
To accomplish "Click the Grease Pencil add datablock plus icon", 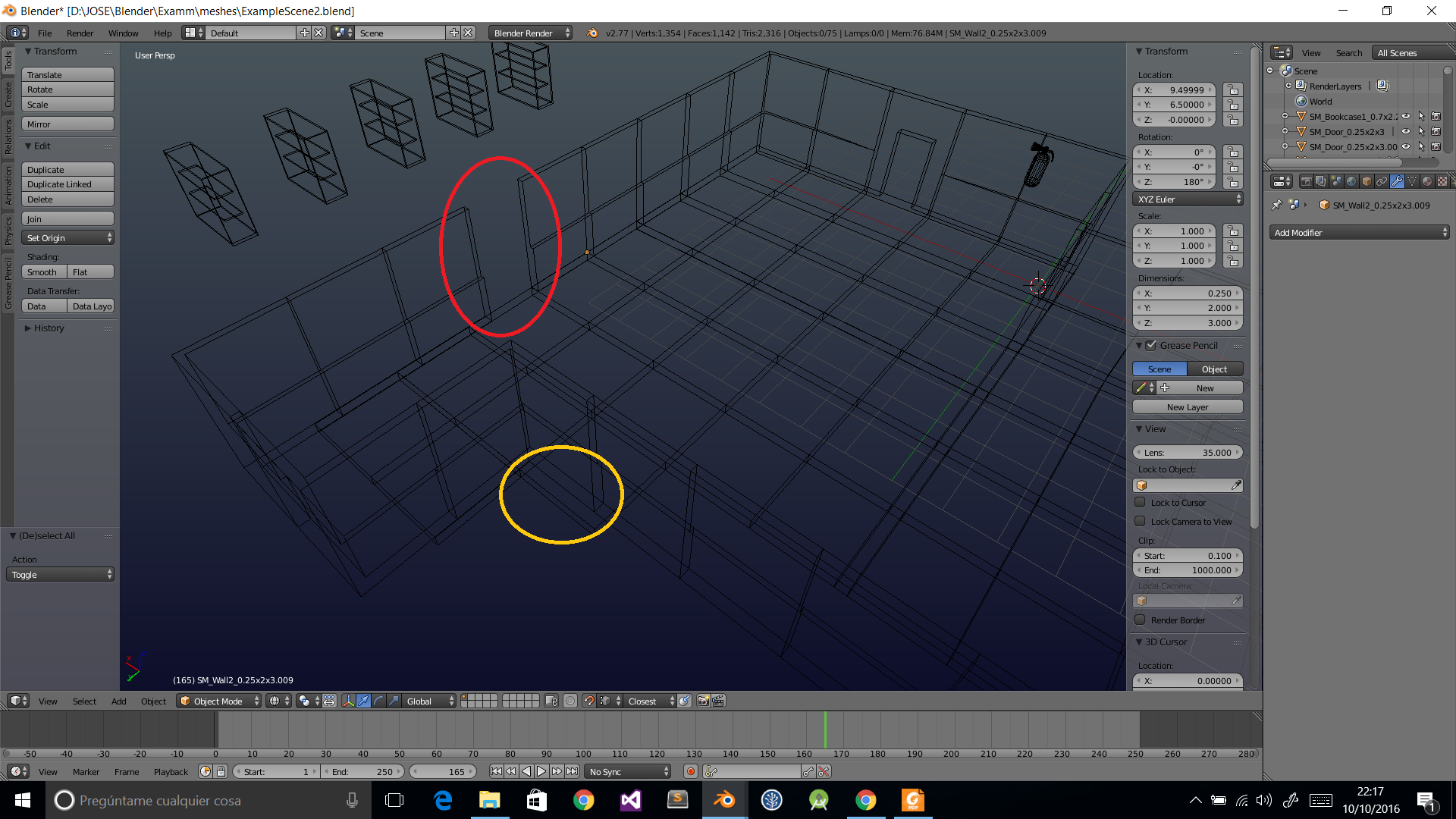I will click(1165, 388).
